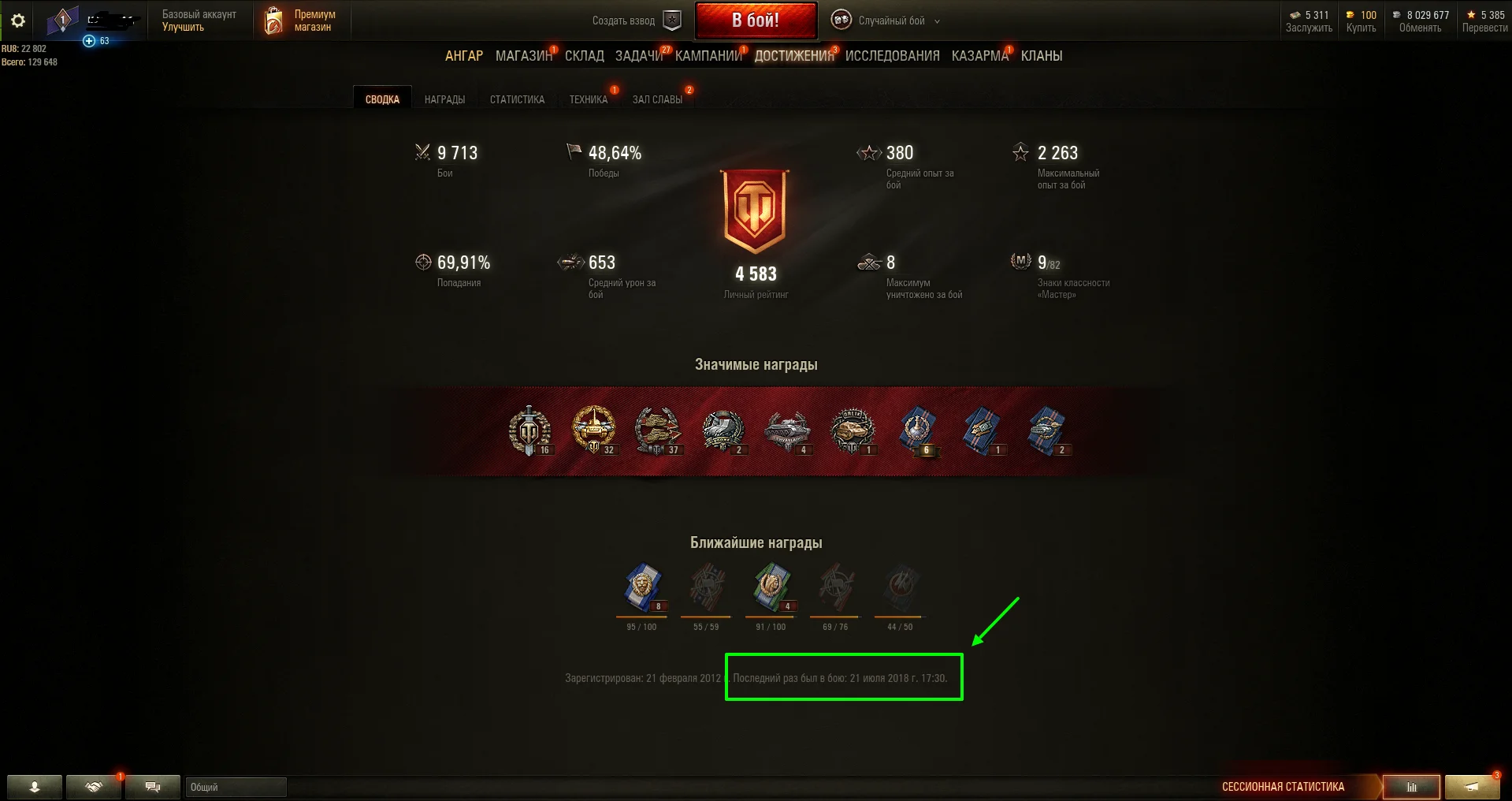This screenshot has height=801, width=1512.
Task: Click Купить next to gold balance
Action: (x=1361, y=28)
